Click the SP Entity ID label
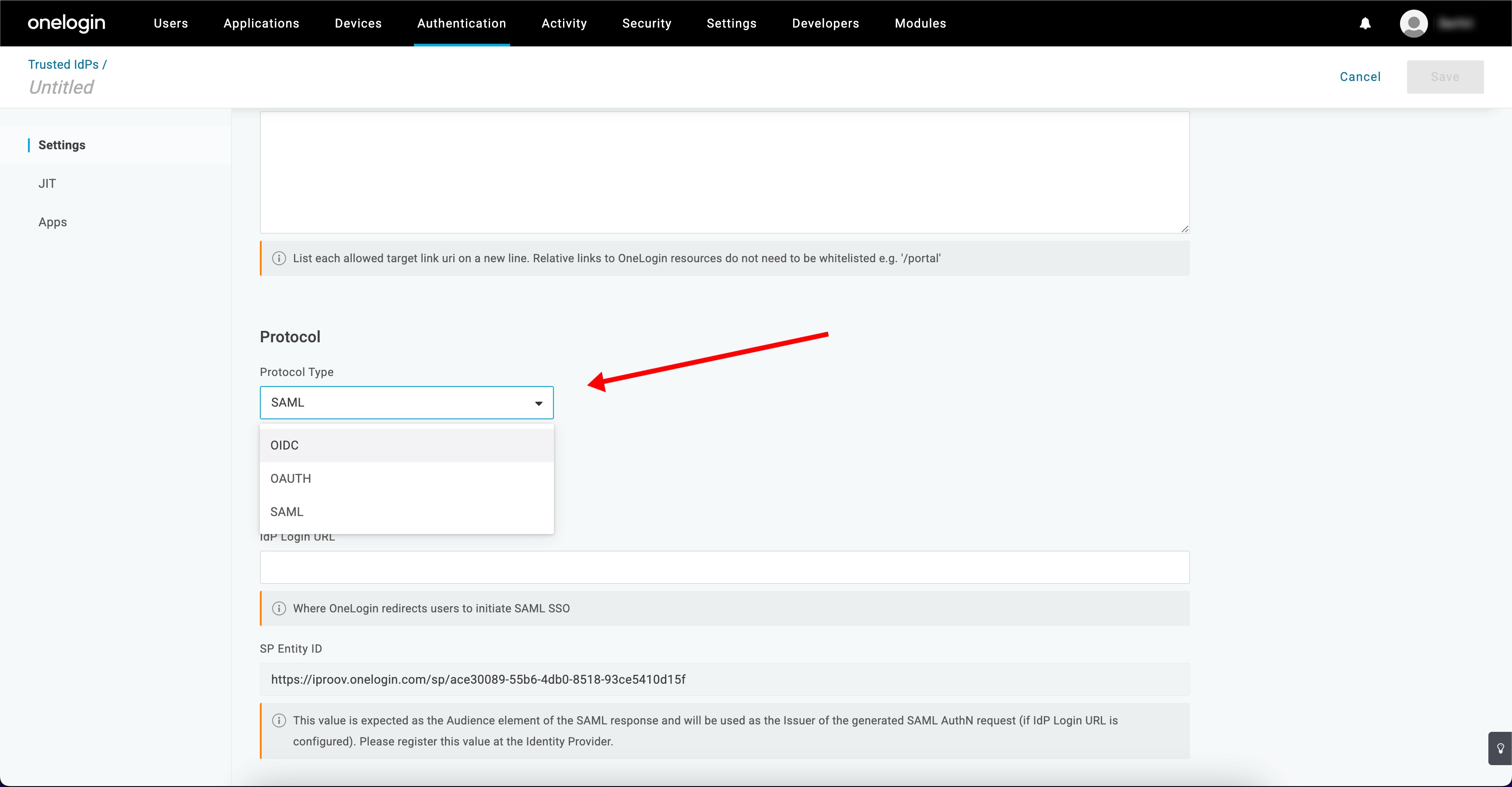 click(x=290, y=649)
